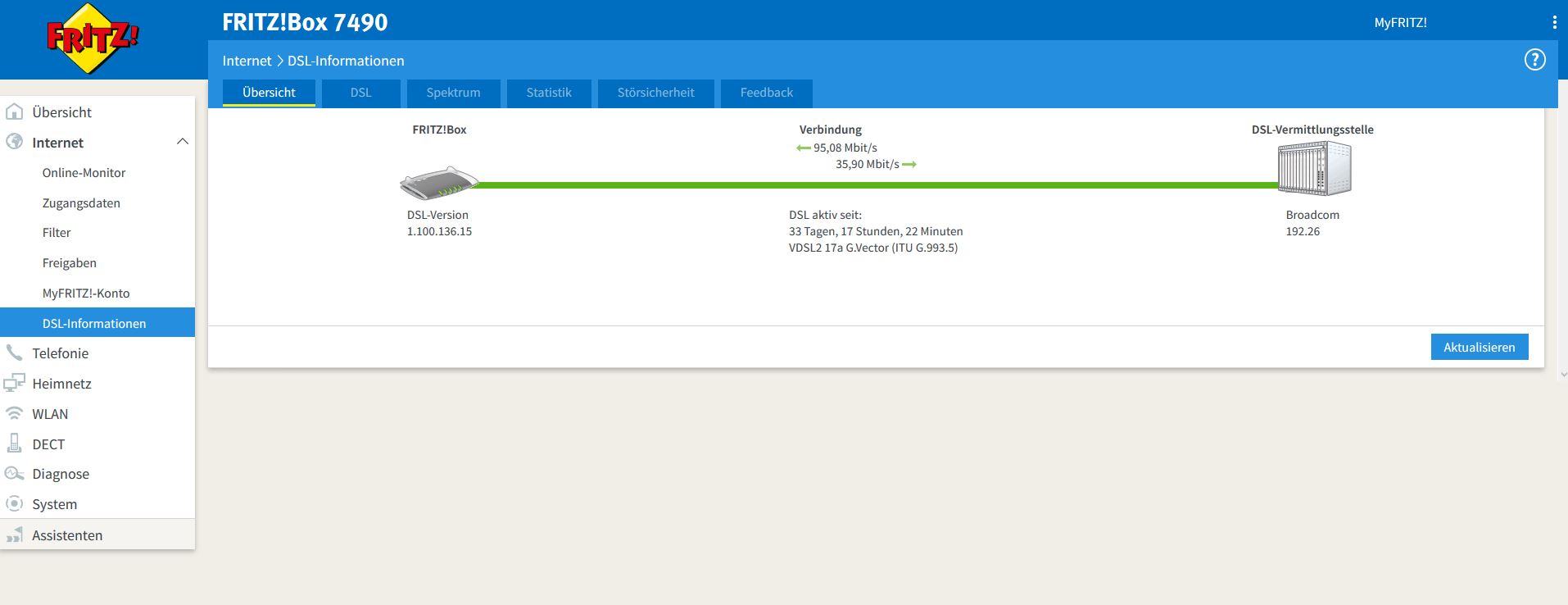Click the Verbindung heading

pos(831,130)
